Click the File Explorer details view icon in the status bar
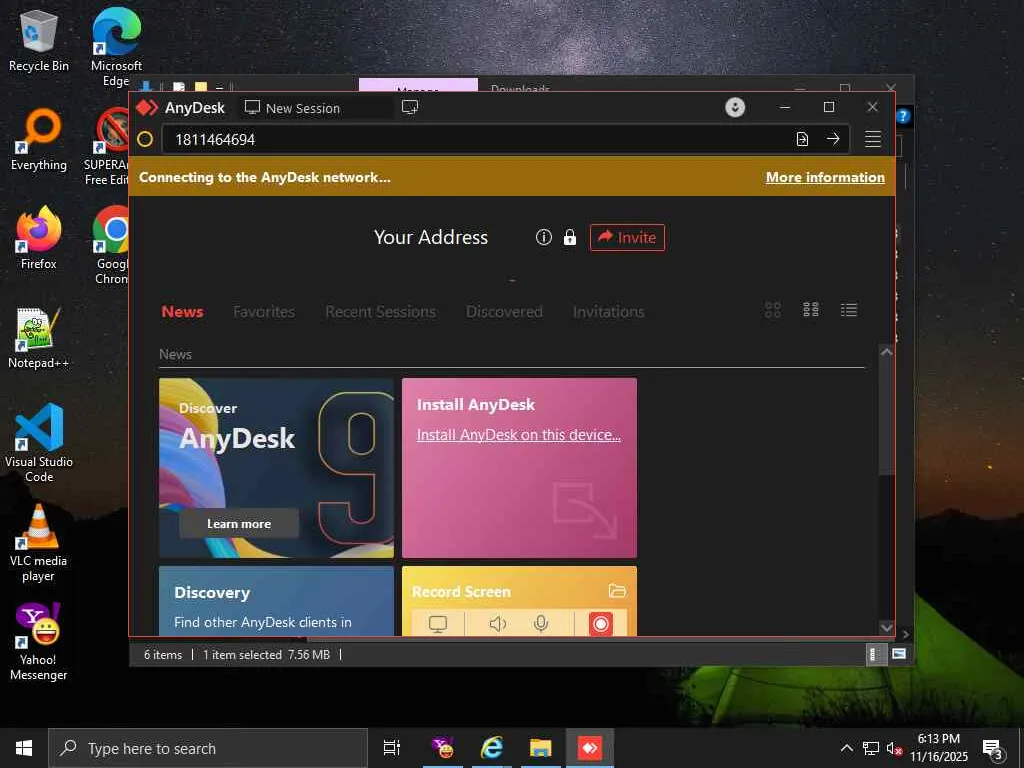The image size is (1024, 768). pyautogui.click(x=876, y=654)
